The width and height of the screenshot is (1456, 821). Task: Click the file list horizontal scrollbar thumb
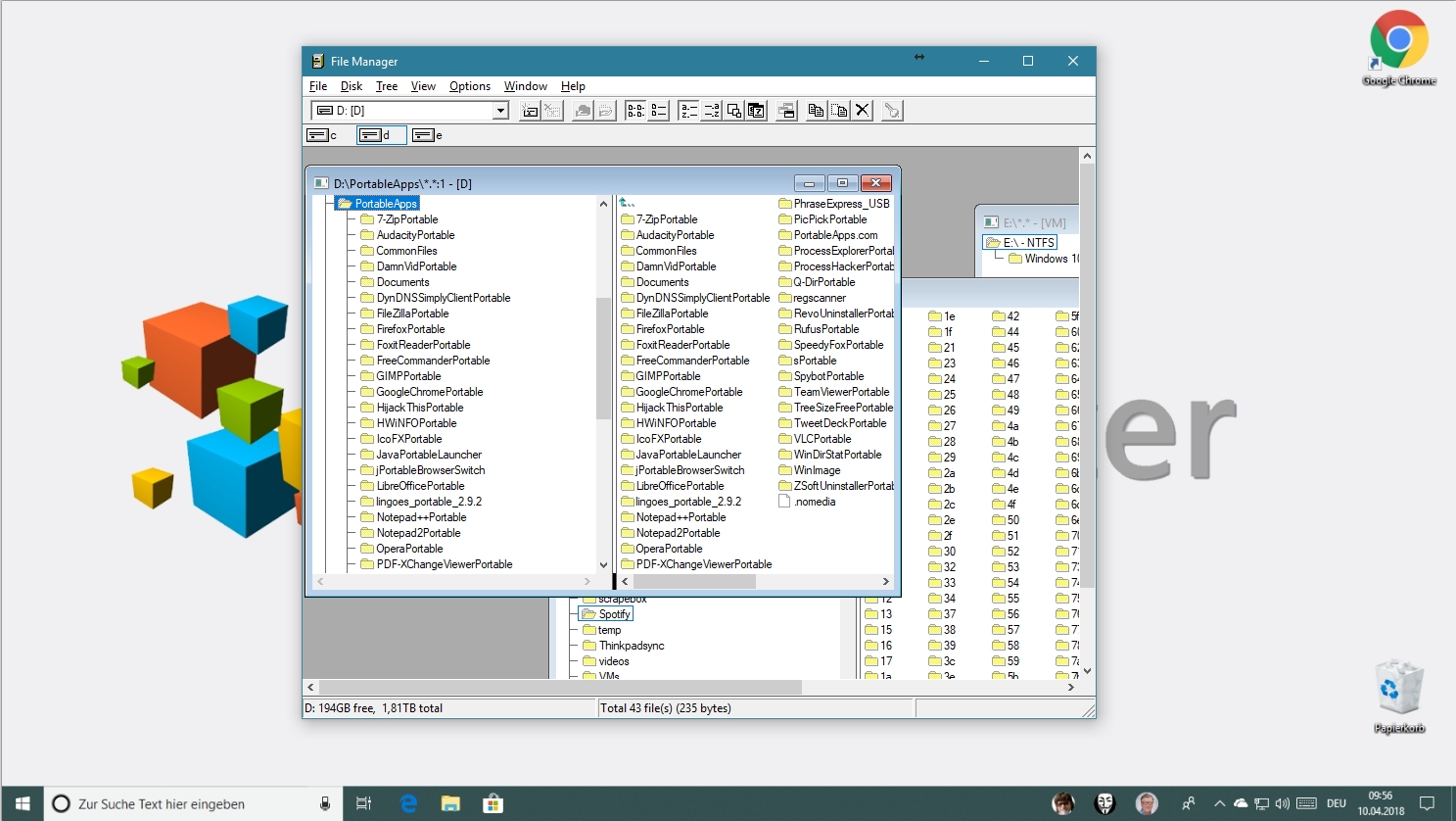click(694, 582)
